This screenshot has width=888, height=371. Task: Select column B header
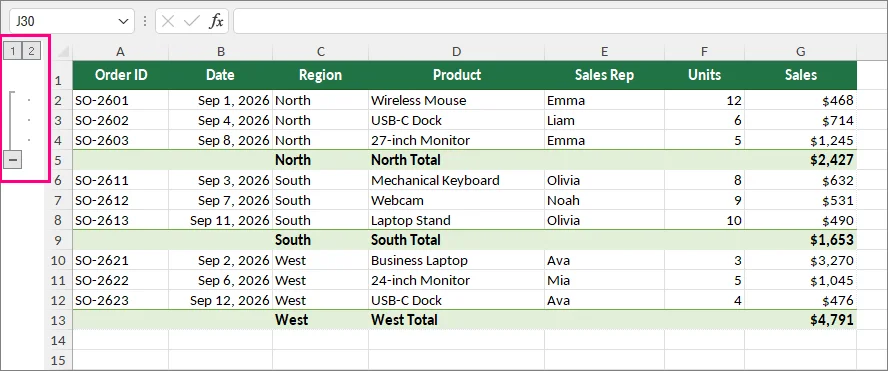click(220, 52)
